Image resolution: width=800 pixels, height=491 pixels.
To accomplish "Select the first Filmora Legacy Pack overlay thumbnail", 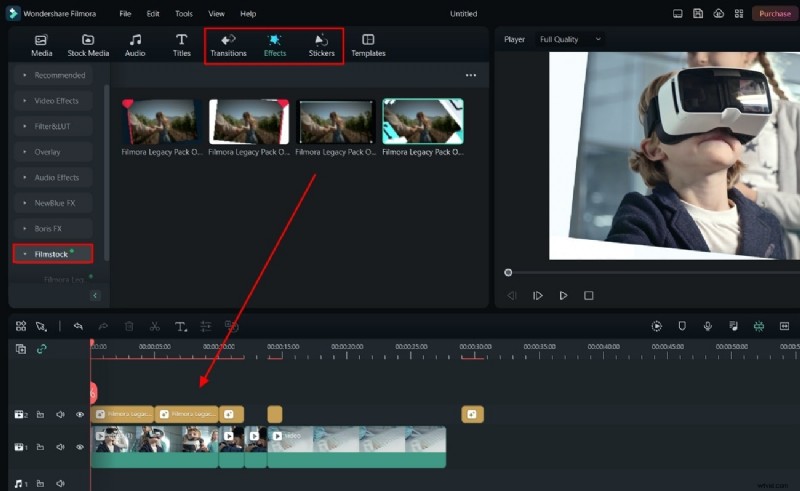I will [x=161, y=121].
